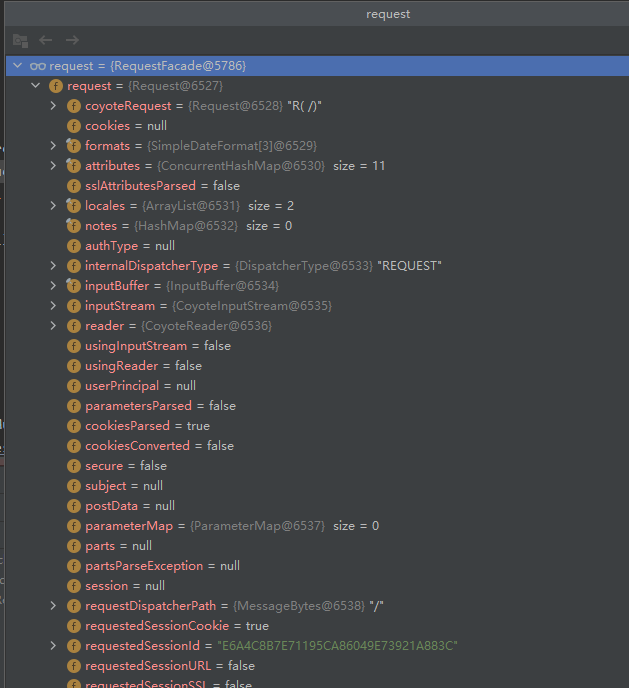The width and height of the screenshot is (629, 688).
Task: Click the field icon next to postData
Action: (x=74, y=506)
